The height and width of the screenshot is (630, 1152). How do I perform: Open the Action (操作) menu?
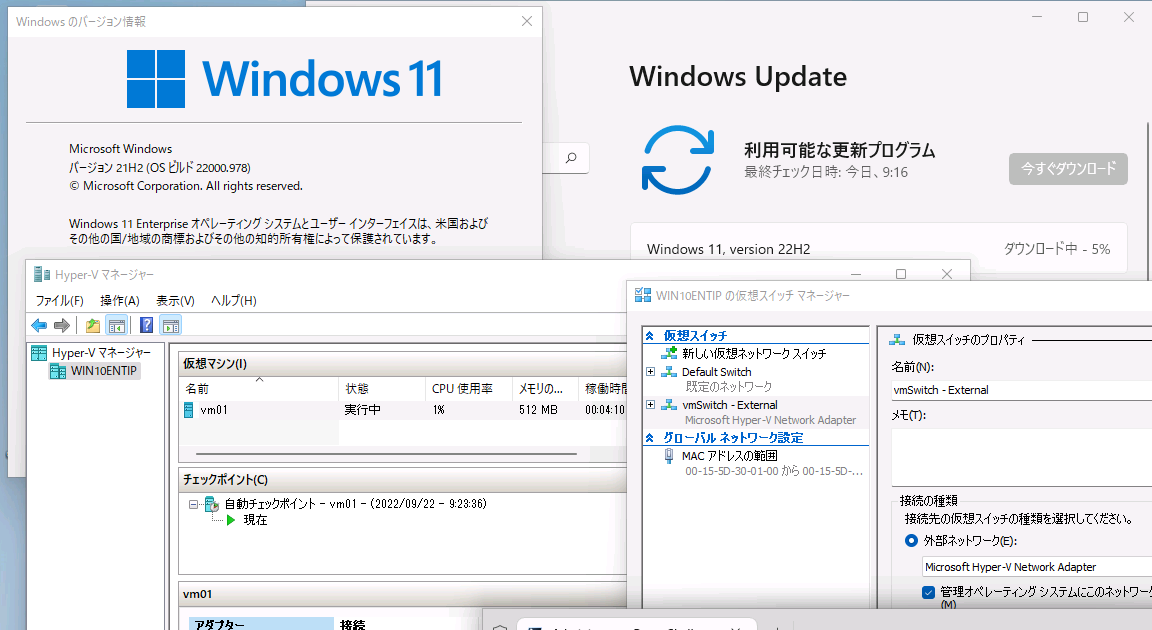coord(120,300)
